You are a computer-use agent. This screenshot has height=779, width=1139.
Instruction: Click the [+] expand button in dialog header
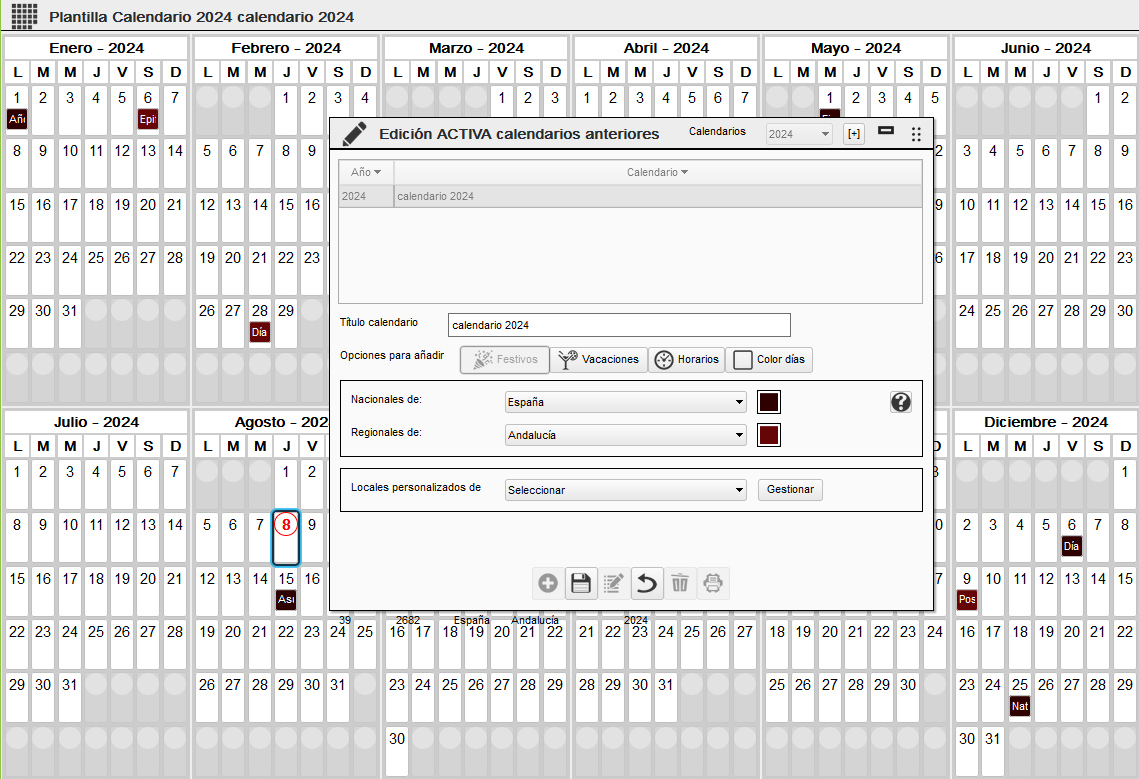[853, 134]
